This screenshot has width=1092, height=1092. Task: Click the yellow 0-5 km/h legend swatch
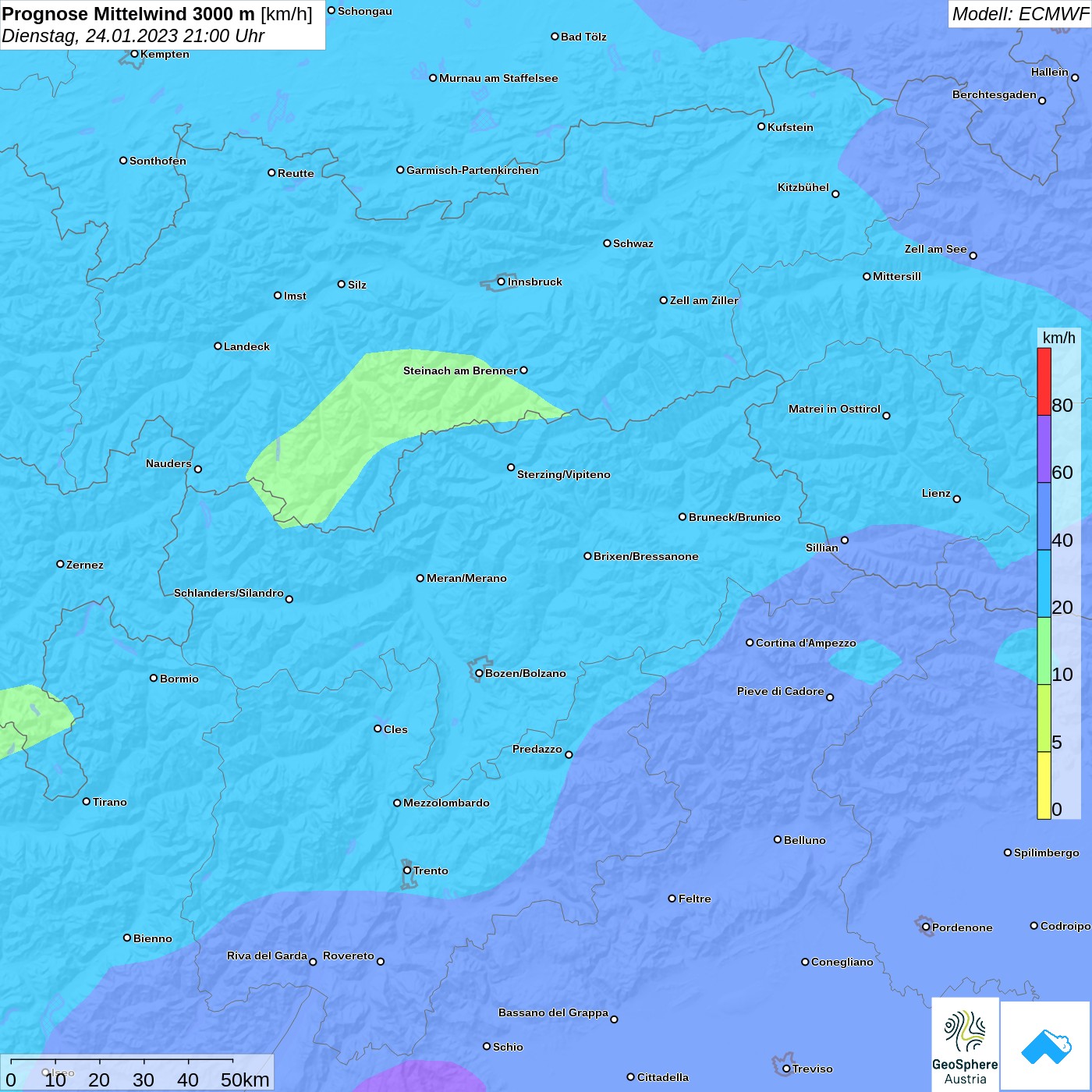1044,785
